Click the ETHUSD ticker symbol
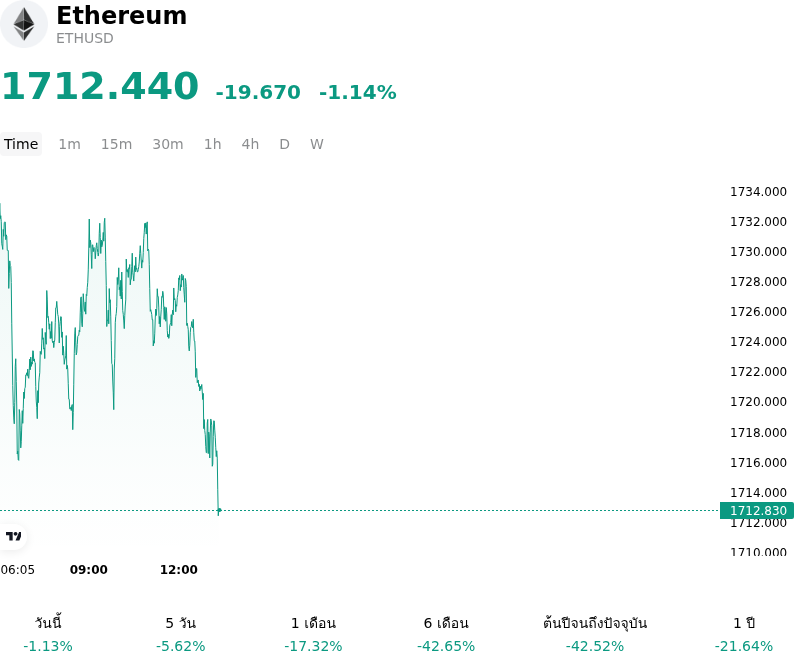The width and height of the screenshot is (800, 666). (x=85, y=38)
